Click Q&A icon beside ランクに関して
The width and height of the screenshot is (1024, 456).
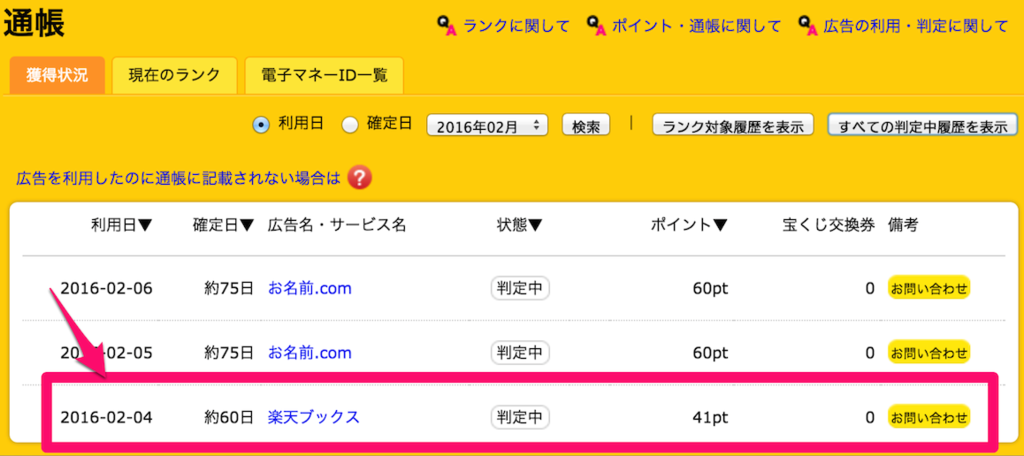(x=447, y=25)
